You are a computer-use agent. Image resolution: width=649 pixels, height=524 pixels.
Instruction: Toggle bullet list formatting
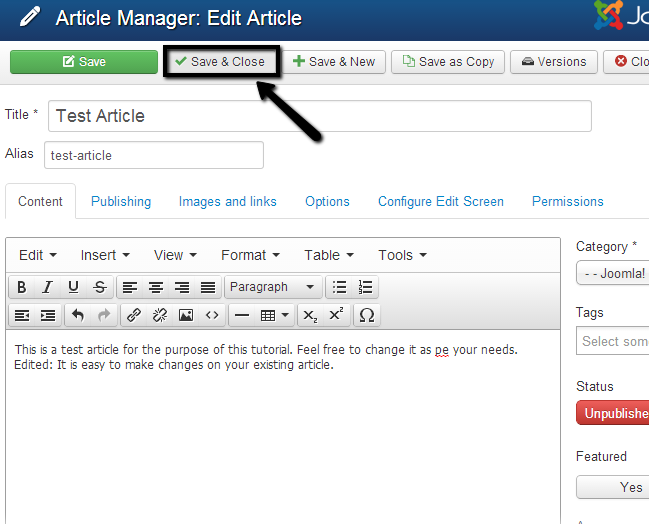pos(340,287)
